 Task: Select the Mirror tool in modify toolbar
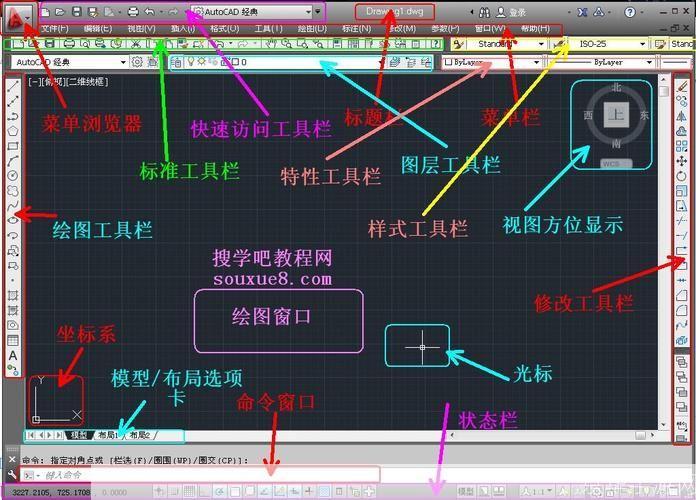coord(681,116)
